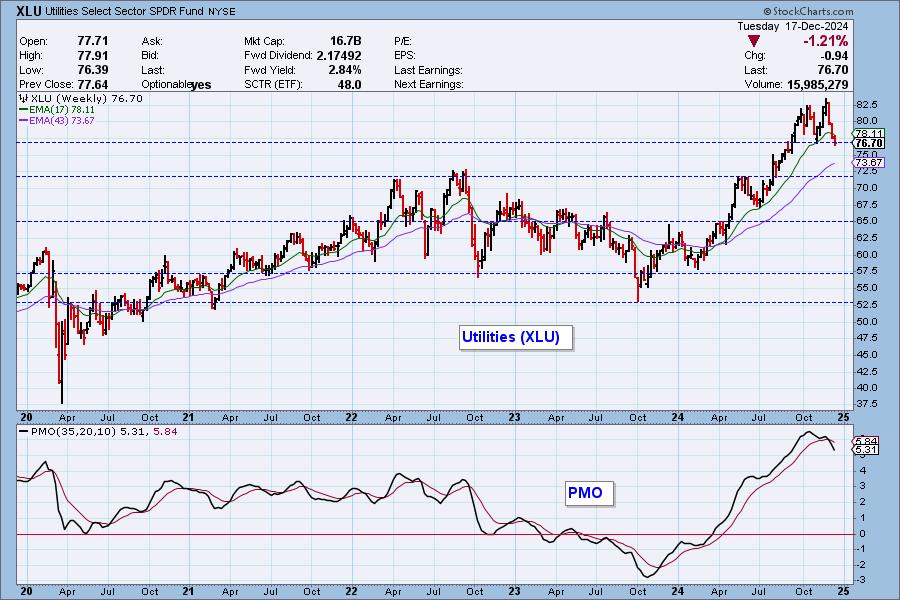Viewport: 900px width, 600px height.
Task: Click the Chg value -0.94
Action: [835, 56]
